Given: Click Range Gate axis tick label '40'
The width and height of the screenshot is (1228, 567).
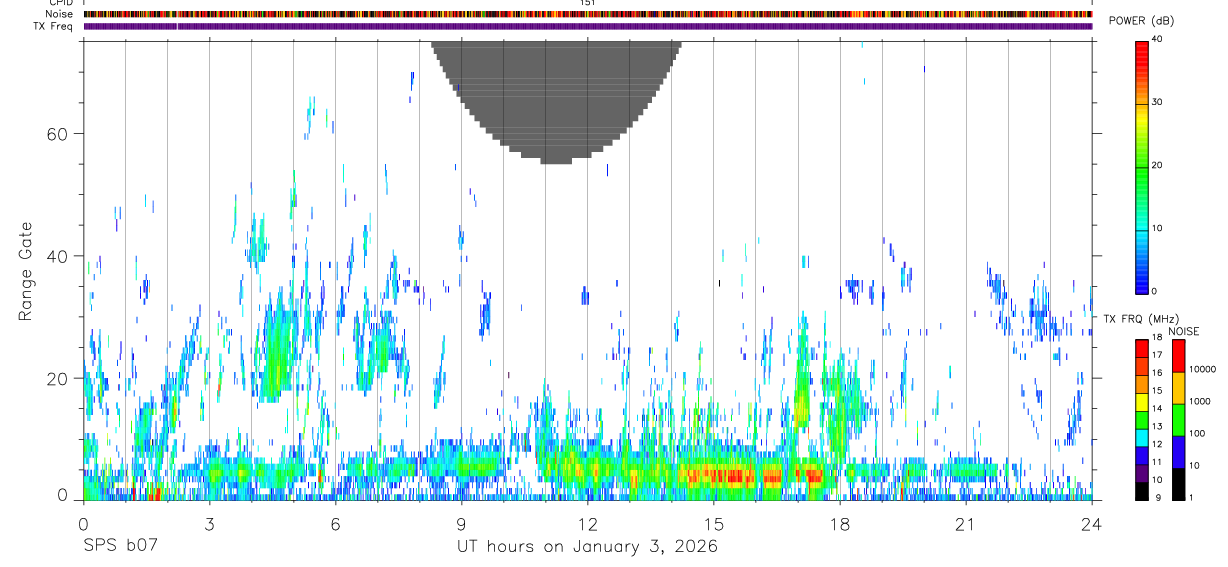Looking at the screenshot, I should [x=55, y=256].
